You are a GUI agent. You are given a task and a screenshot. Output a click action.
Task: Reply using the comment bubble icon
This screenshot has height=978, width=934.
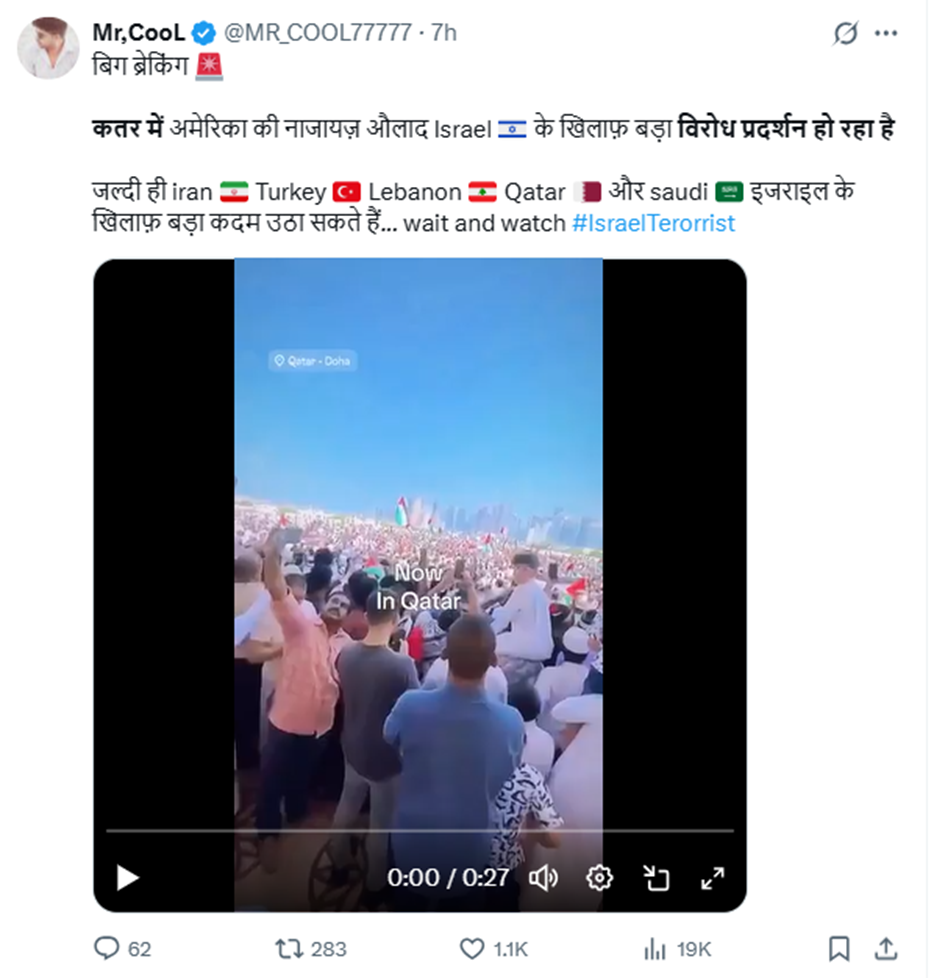[x=107, y=949]
